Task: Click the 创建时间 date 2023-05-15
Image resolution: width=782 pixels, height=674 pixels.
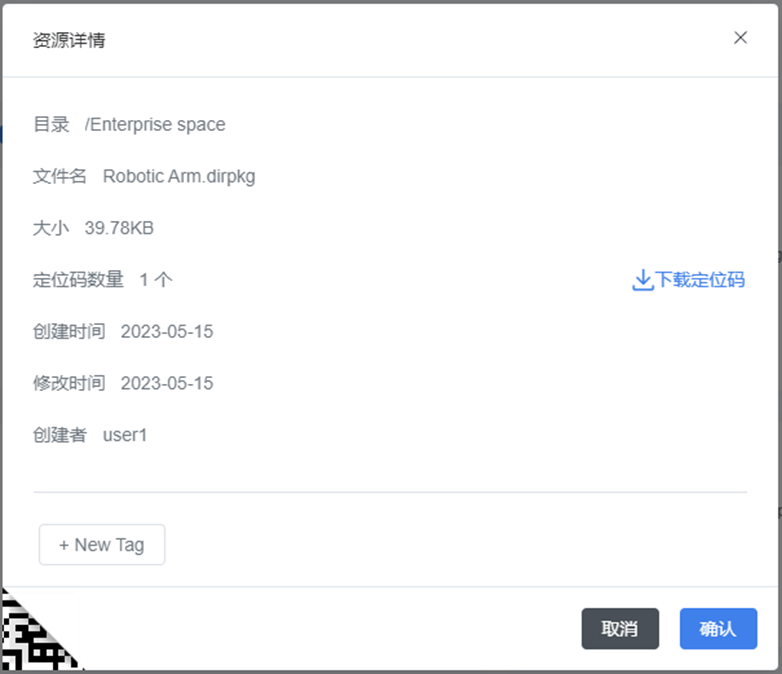Action: pos(167,331)
